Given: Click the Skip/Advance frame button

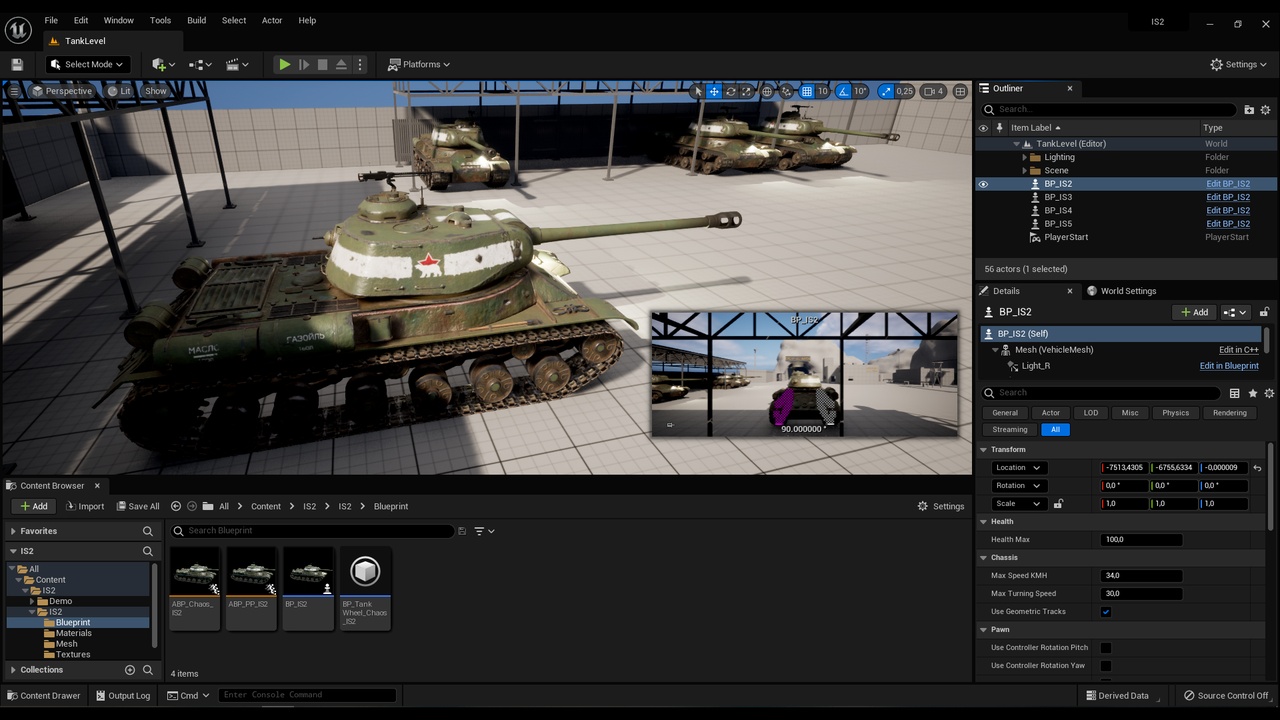Looking at the screenshot, I should click(304, 64).
